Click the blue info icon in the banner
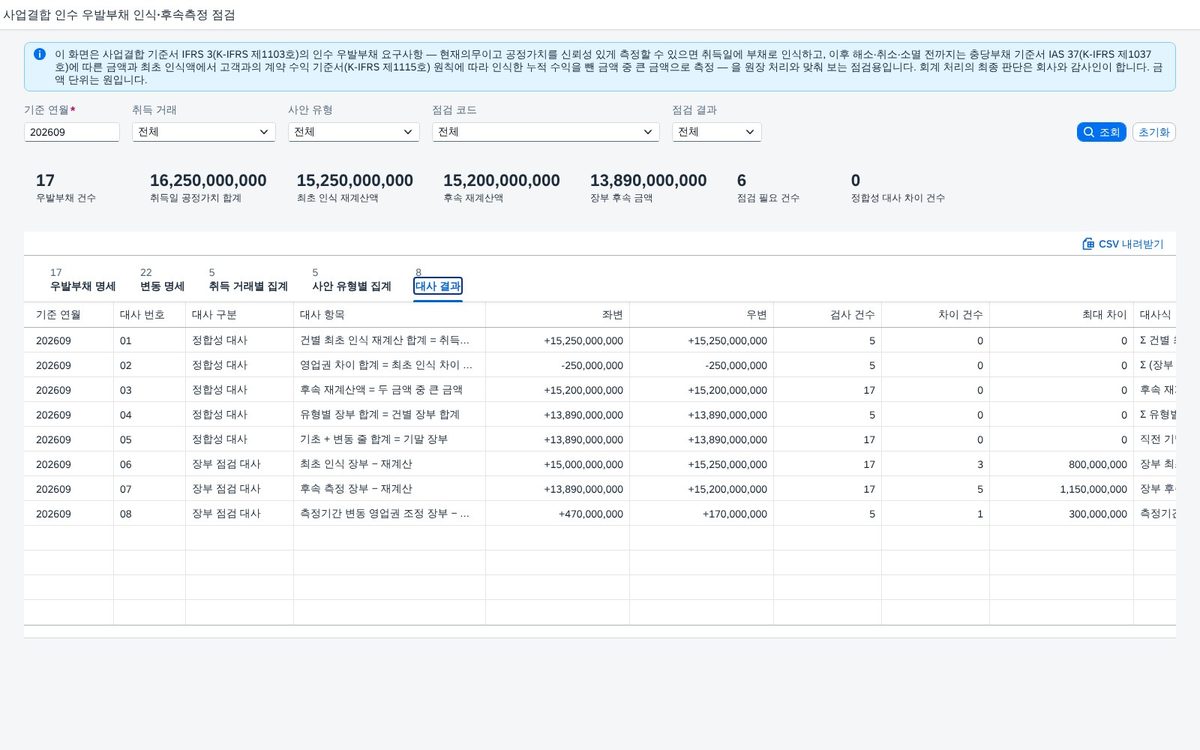The width and height of the screenshot is (1200, 750). pyautogui.click(x=40, y=54)
